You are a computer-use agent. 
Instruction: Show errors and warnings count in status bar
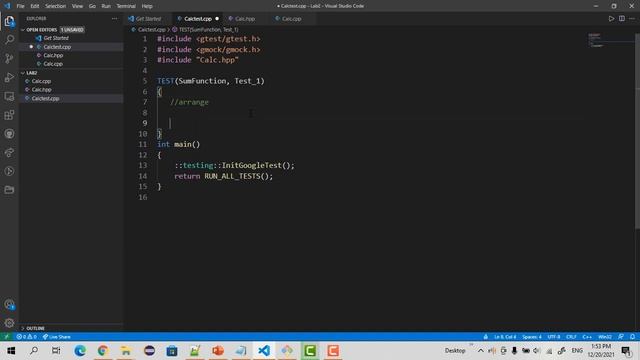(x=27, y=337)
